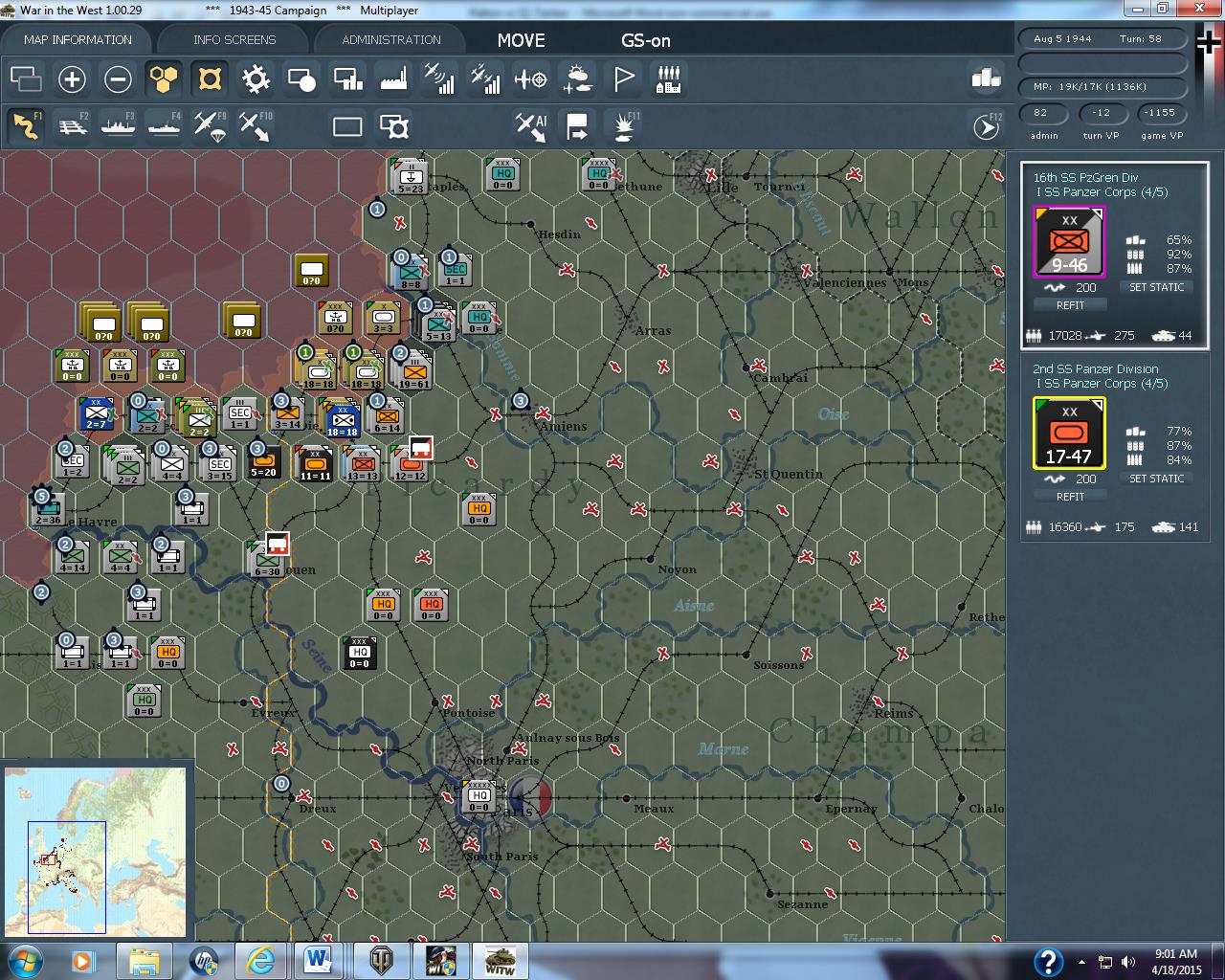Click the 82 admin points value
Viewport: 1225px width, 980px height.
pyautogui.click(x=1041, y=112)
